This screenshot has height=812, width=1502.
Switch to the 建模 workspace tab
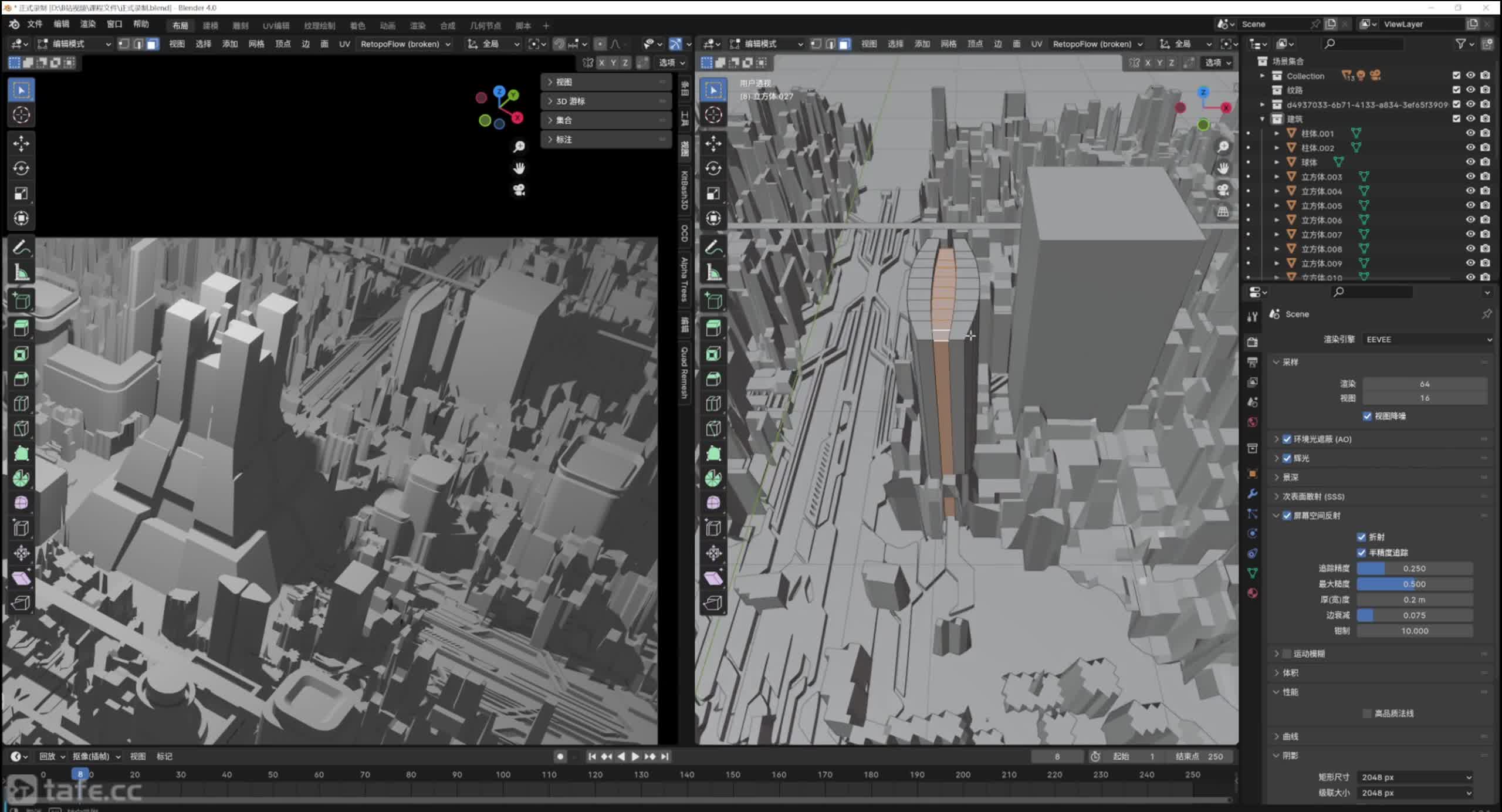211,25
